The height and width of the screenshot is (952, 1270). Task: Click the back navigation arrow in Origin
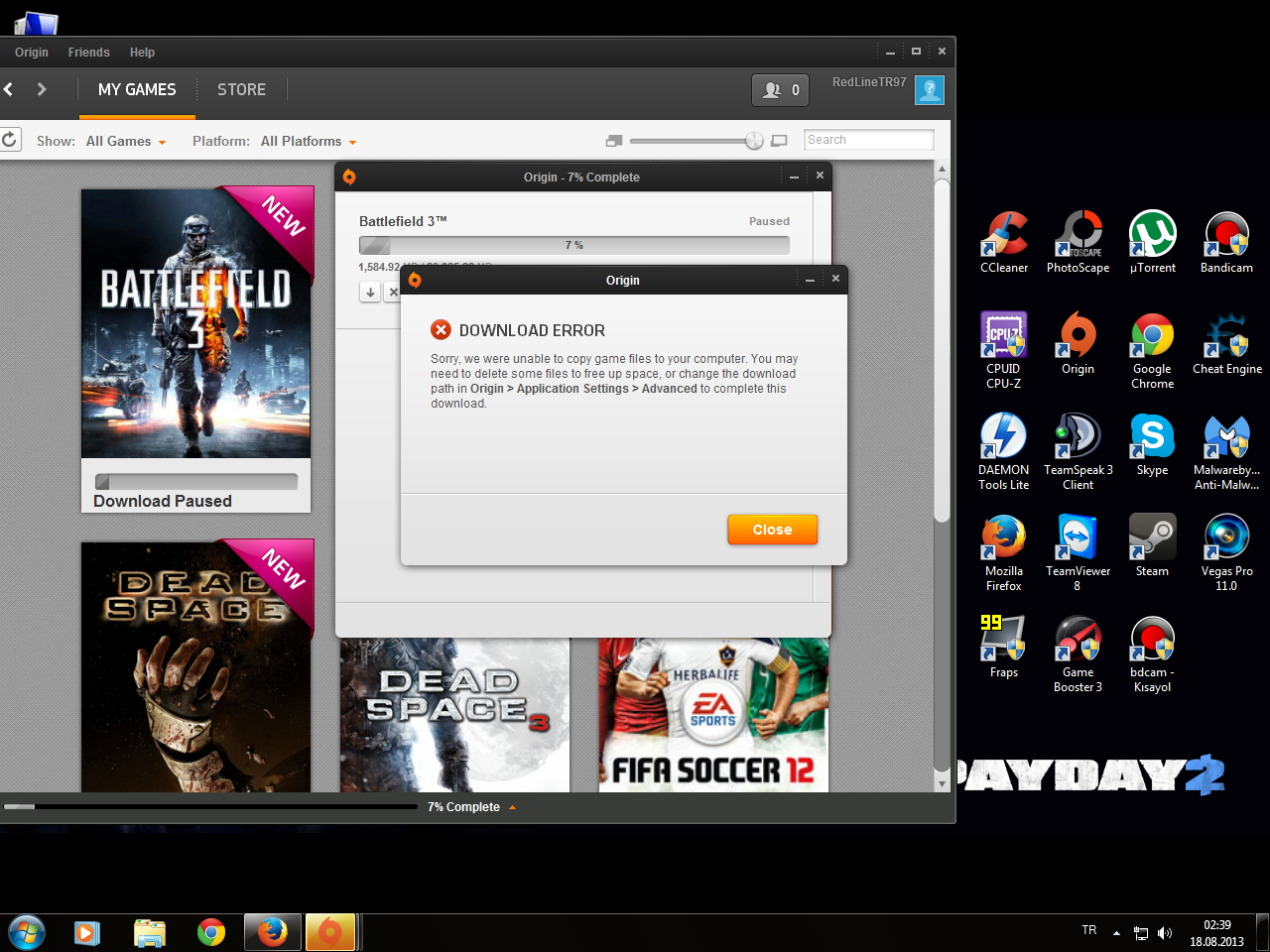coord(8,89)
